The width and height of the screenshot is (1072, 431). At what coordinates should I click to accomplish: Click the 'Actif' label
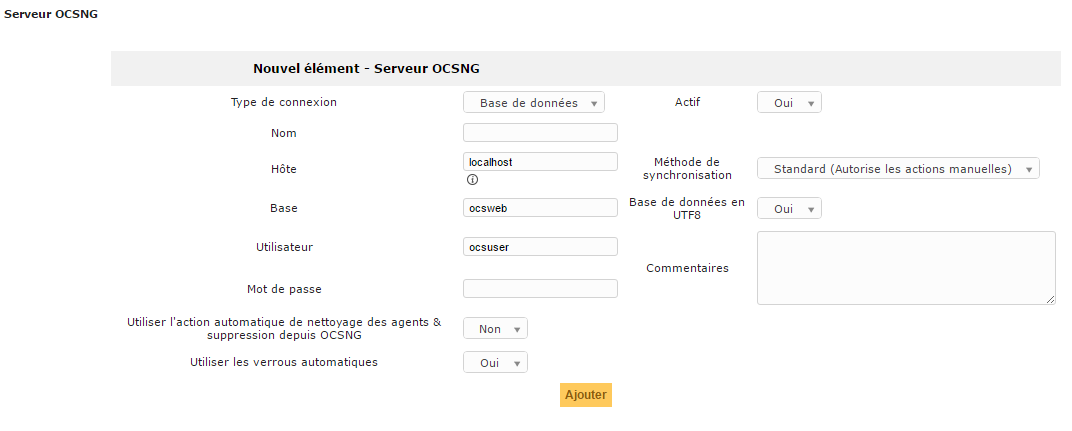687,102
